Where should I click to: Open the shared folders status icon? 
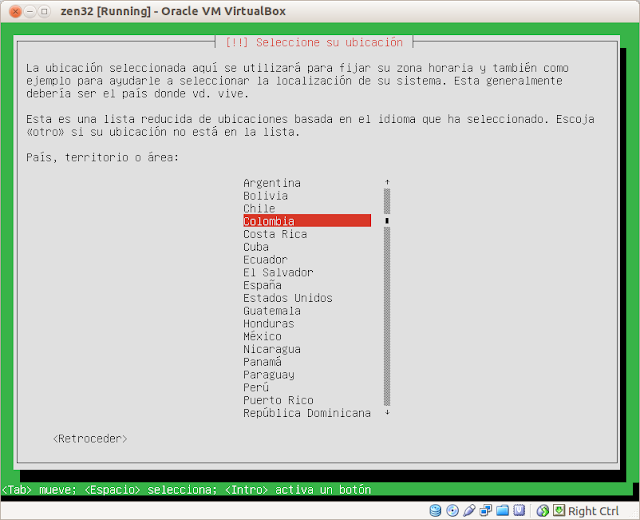502,510
